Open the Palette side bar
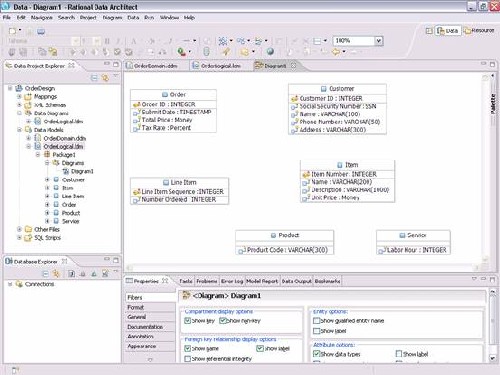The height and width of the screenshot is (375, 500). [x=493, y=104]
